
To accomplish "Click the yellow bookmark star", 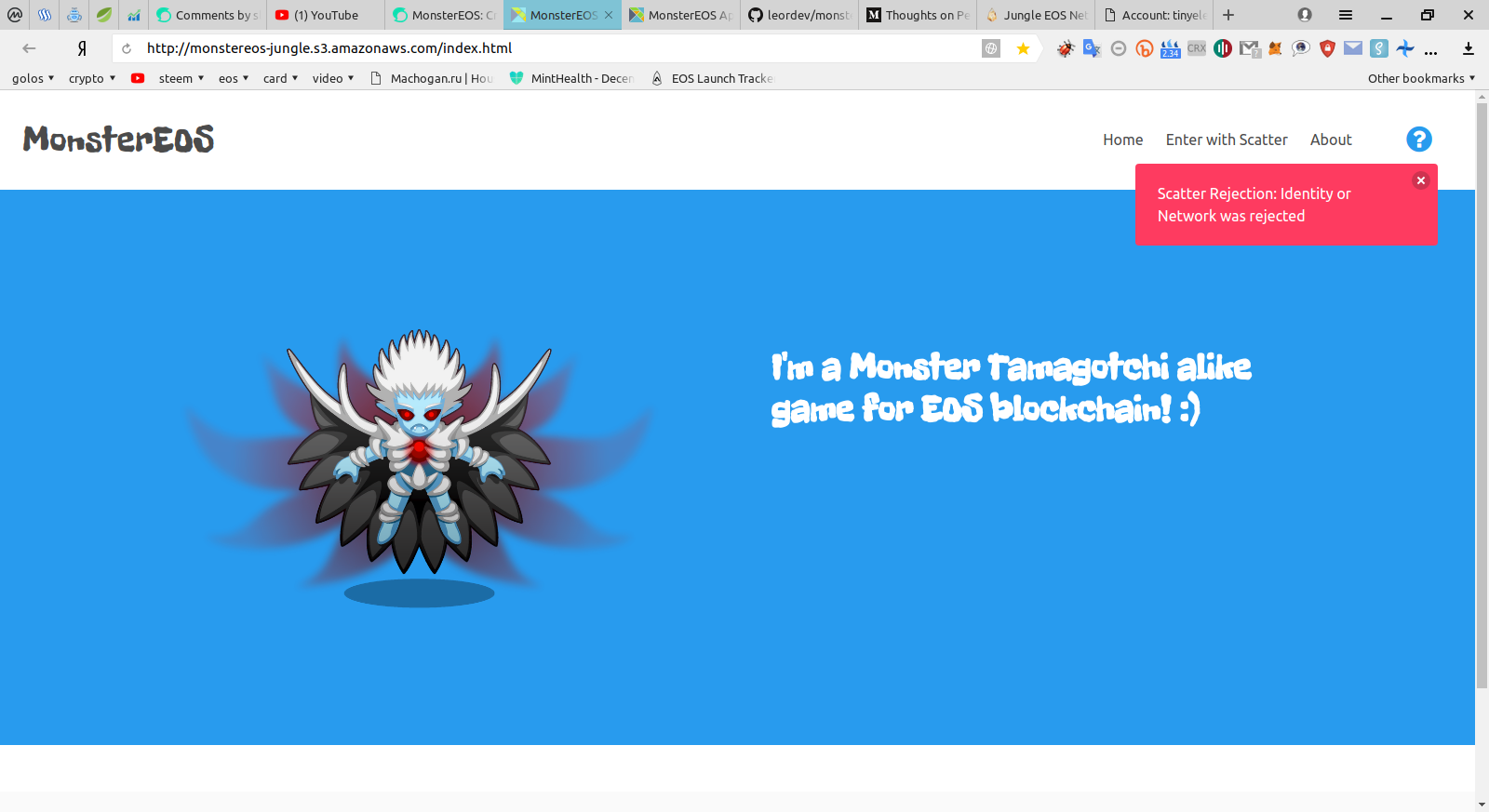I will (1023, 48).
